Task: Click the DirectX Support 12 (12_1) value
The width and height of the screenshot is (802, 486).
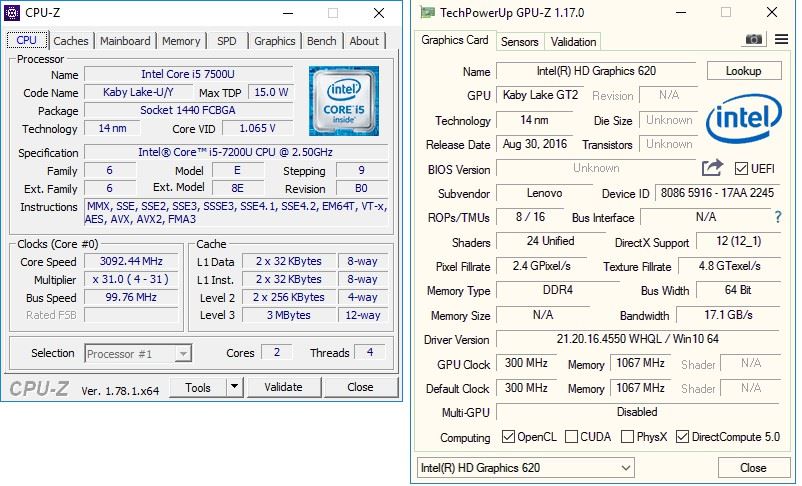Action: click(739, 241)
